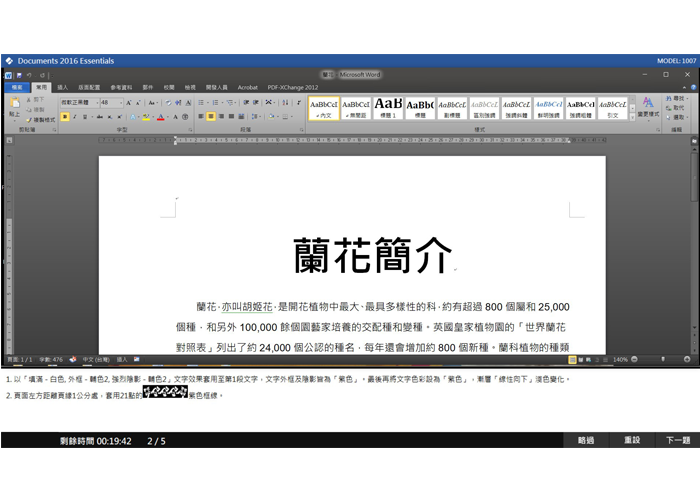Open the font size dropdown showing 48
The width and height of the screenshot is (700, 500).
point(119,102)
